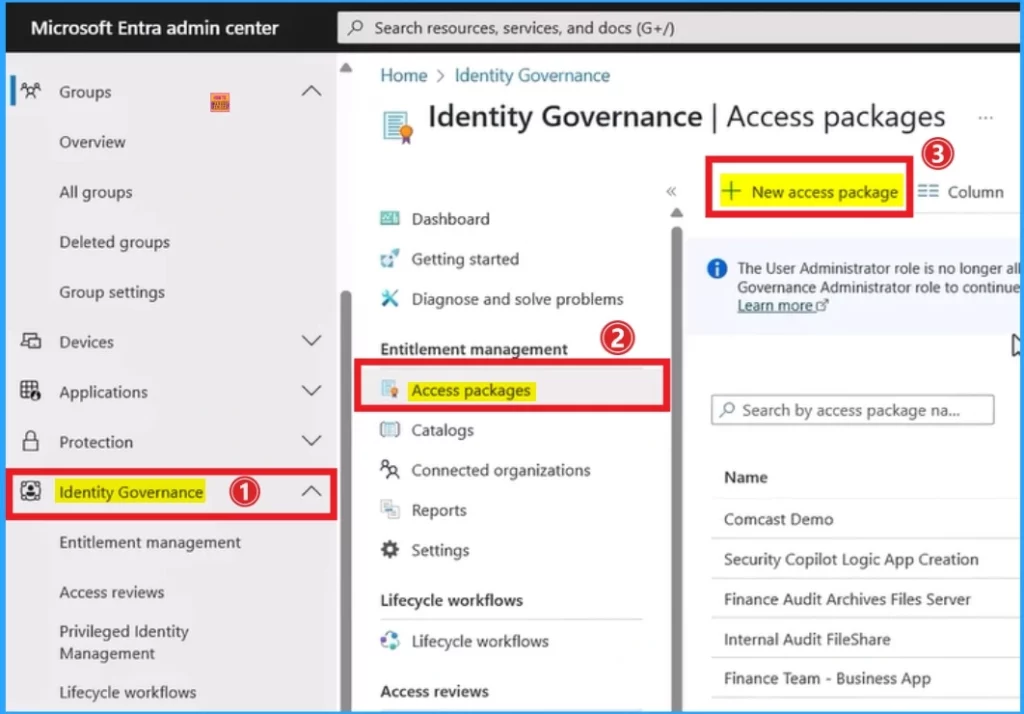
Task: Open All groups page
Action: (x=95, y=192)
